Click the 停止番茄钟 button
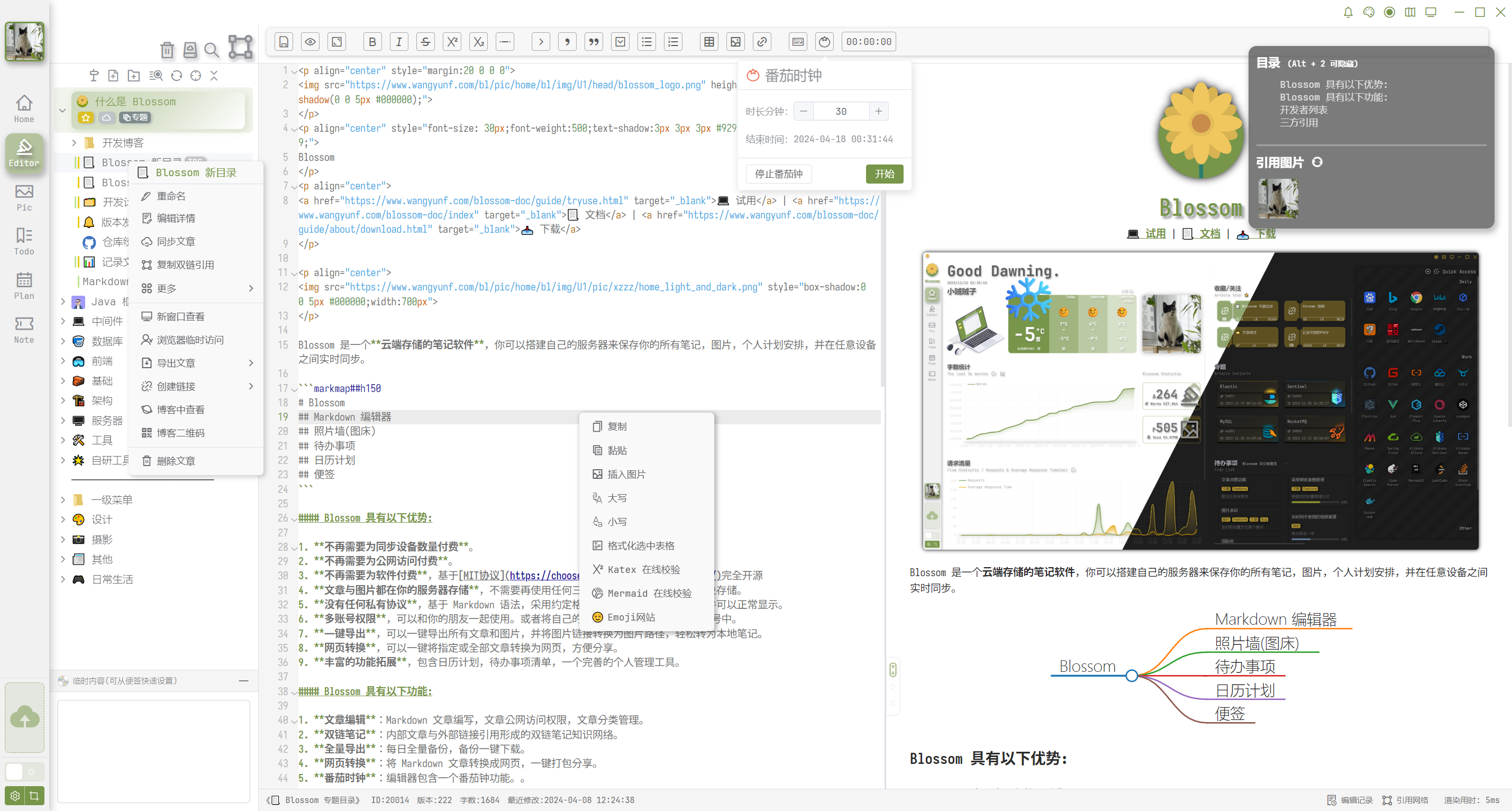 coord(778,174)
